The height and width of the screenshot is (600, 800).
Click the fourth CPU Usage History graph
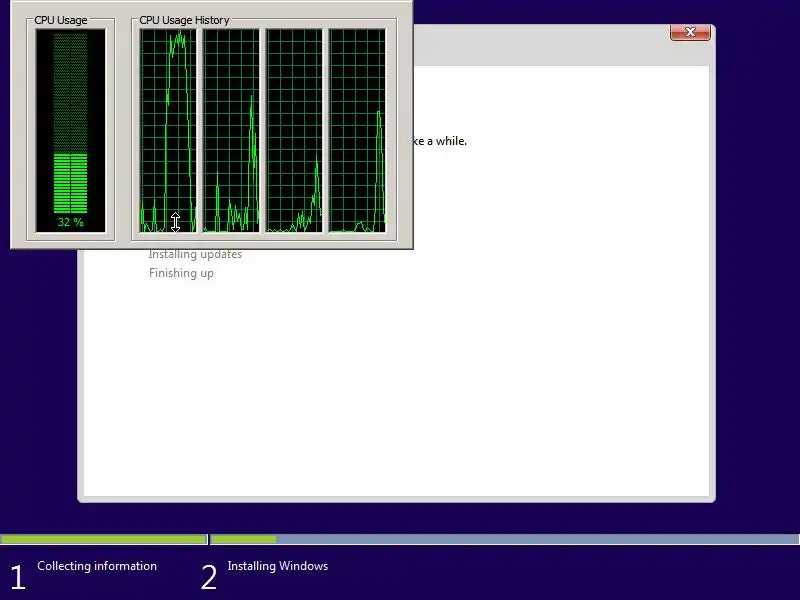(358, 131)
